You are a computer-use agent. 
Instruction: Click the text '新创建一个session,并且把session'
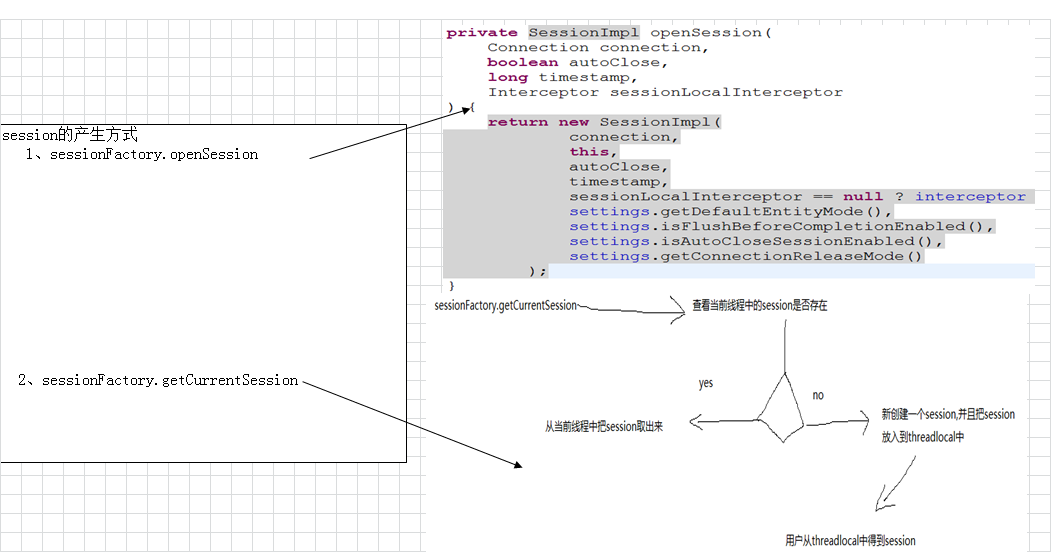pos(948,414)
